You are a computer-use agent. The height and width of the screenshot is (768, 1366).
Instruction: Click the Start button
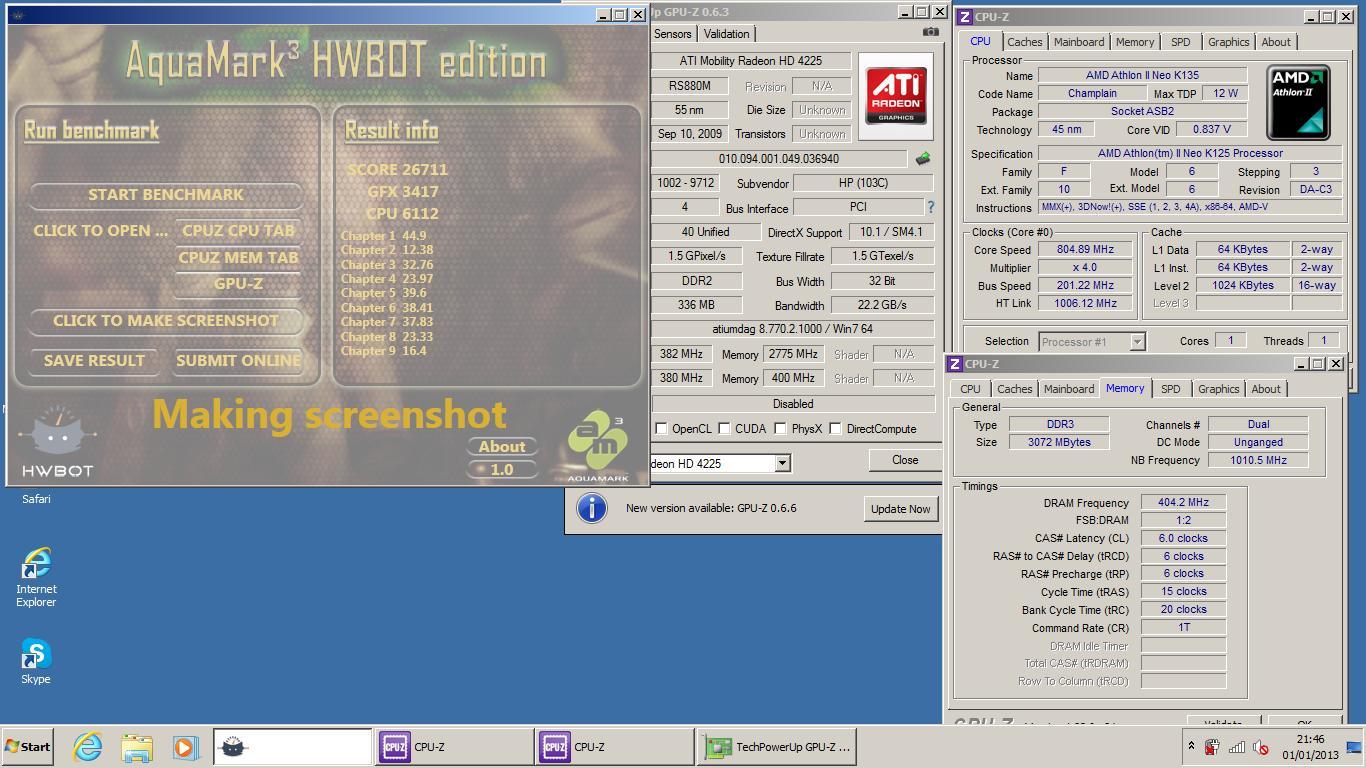point(28,747)
